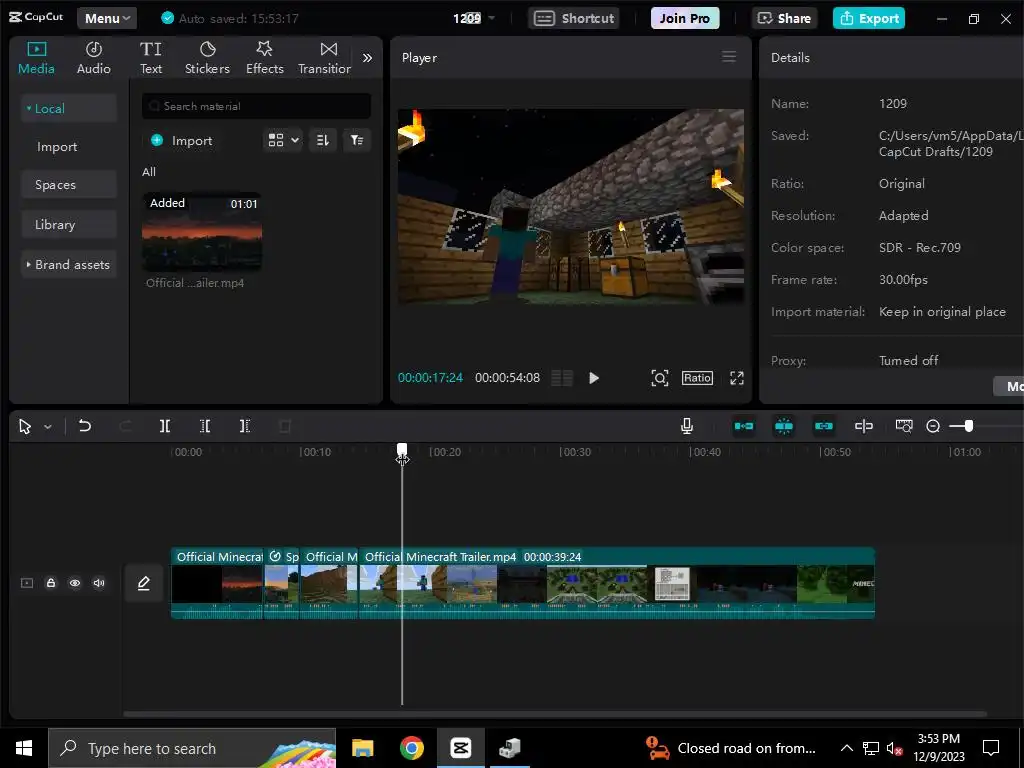Export the project

(869, 18)
